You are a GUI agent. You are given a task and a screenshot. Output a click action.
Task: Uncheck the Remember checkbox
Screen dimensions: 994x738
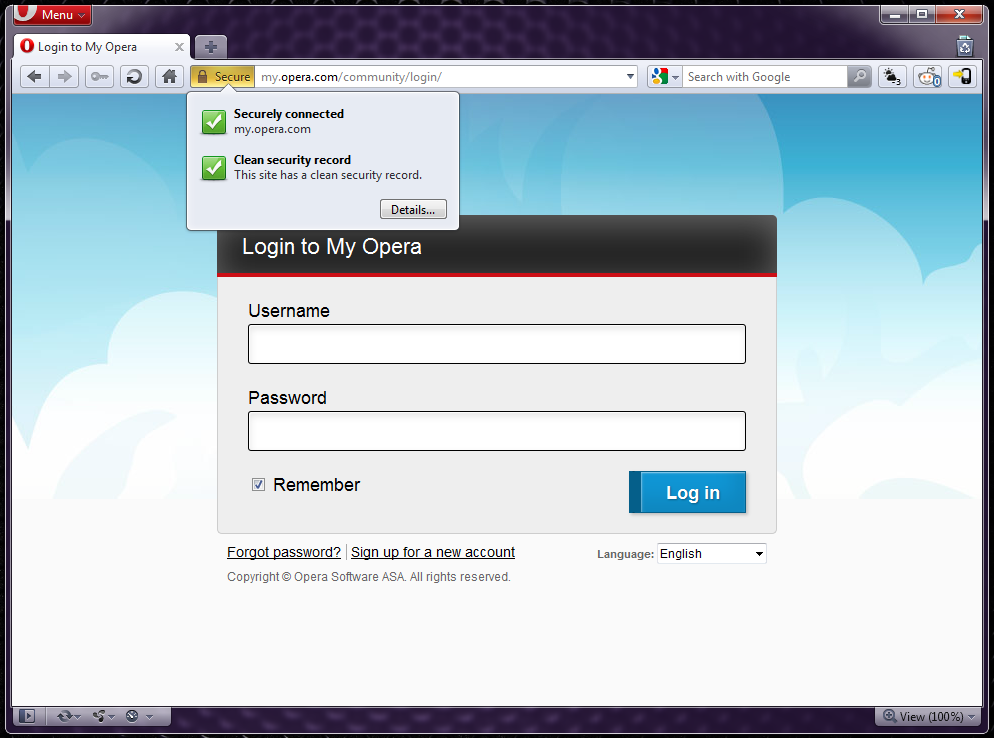[258, 485]
